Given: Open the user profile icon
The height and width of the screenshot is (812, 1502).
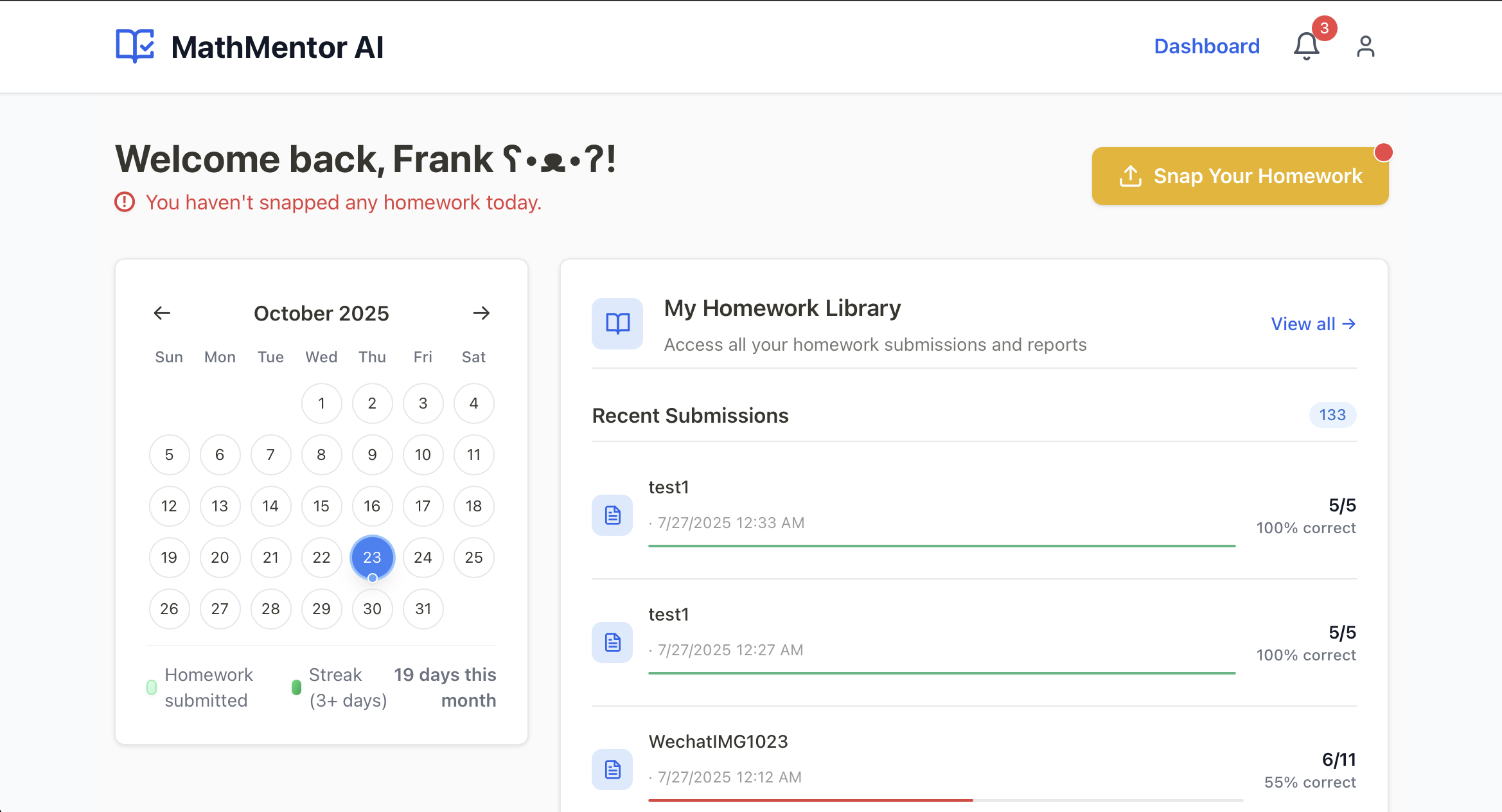Looking at the screenshot, I should (1365, 46).
